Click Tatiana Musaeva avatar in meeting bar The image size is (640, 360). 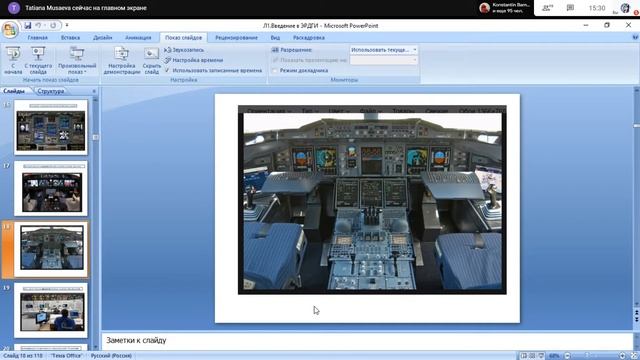(14, 8)
